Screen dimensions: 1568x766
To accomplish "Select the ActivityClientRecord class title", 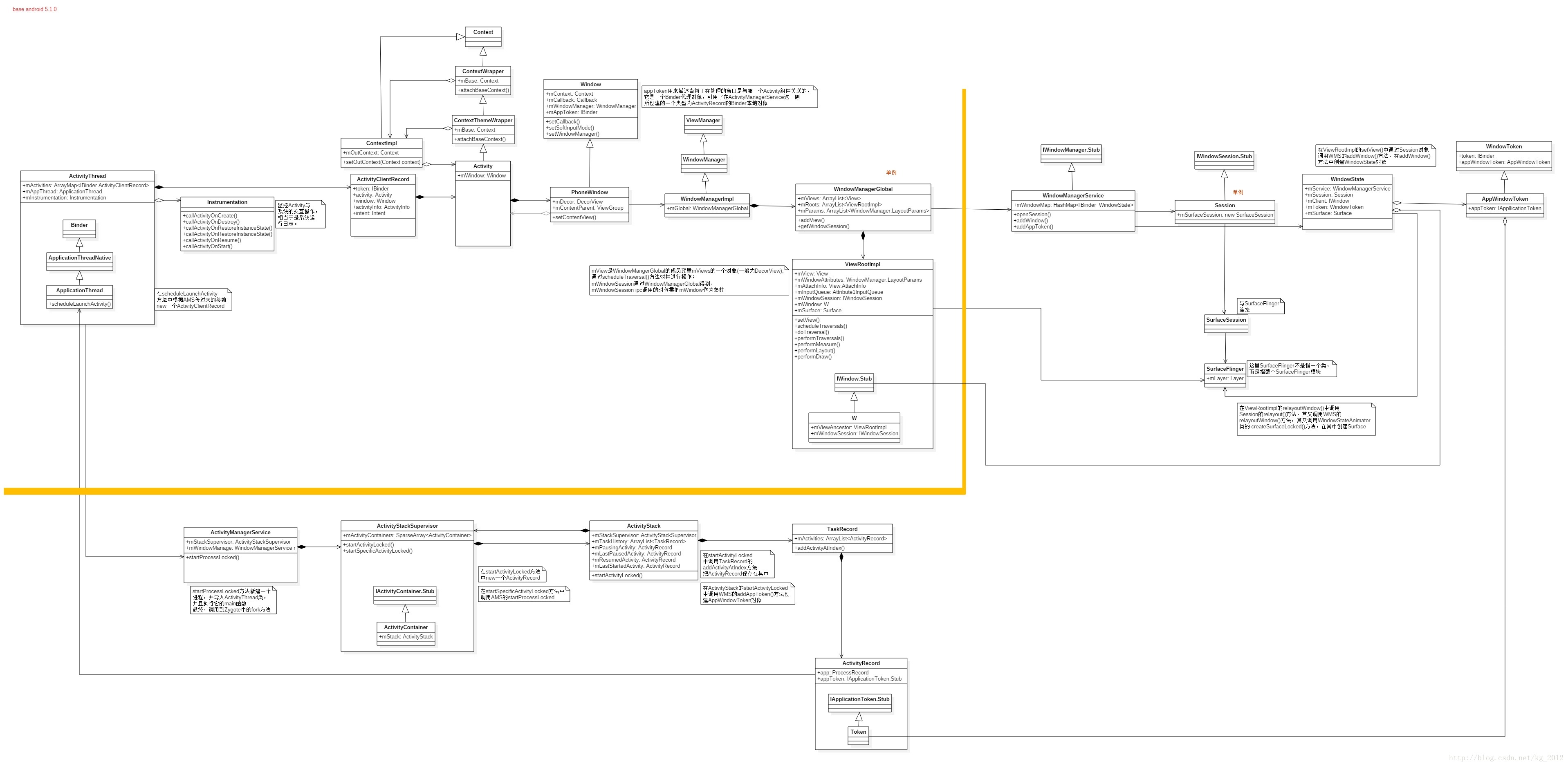I will tap(383, 179).
